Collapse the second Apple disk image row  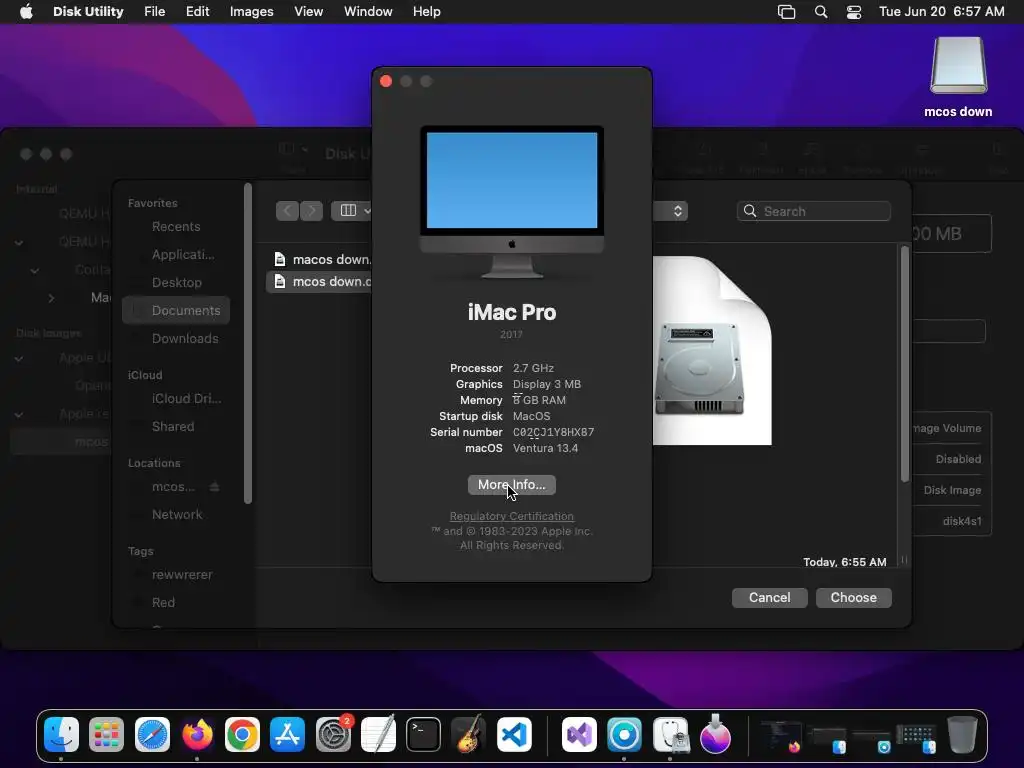tap(19, 415)
